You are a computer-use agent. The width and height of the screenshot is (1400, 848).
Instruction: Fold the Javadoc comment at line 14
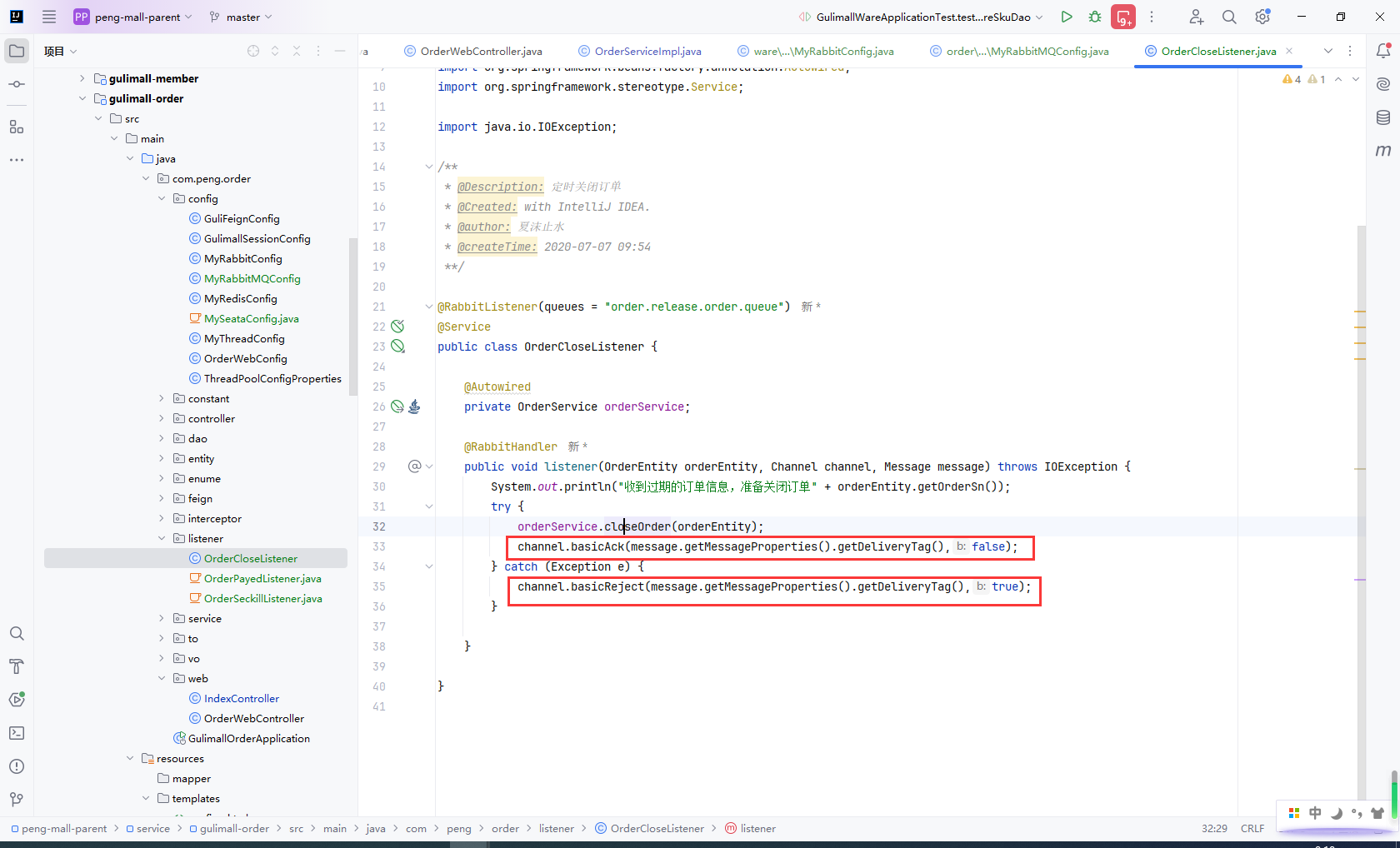(x=429, y=167)
